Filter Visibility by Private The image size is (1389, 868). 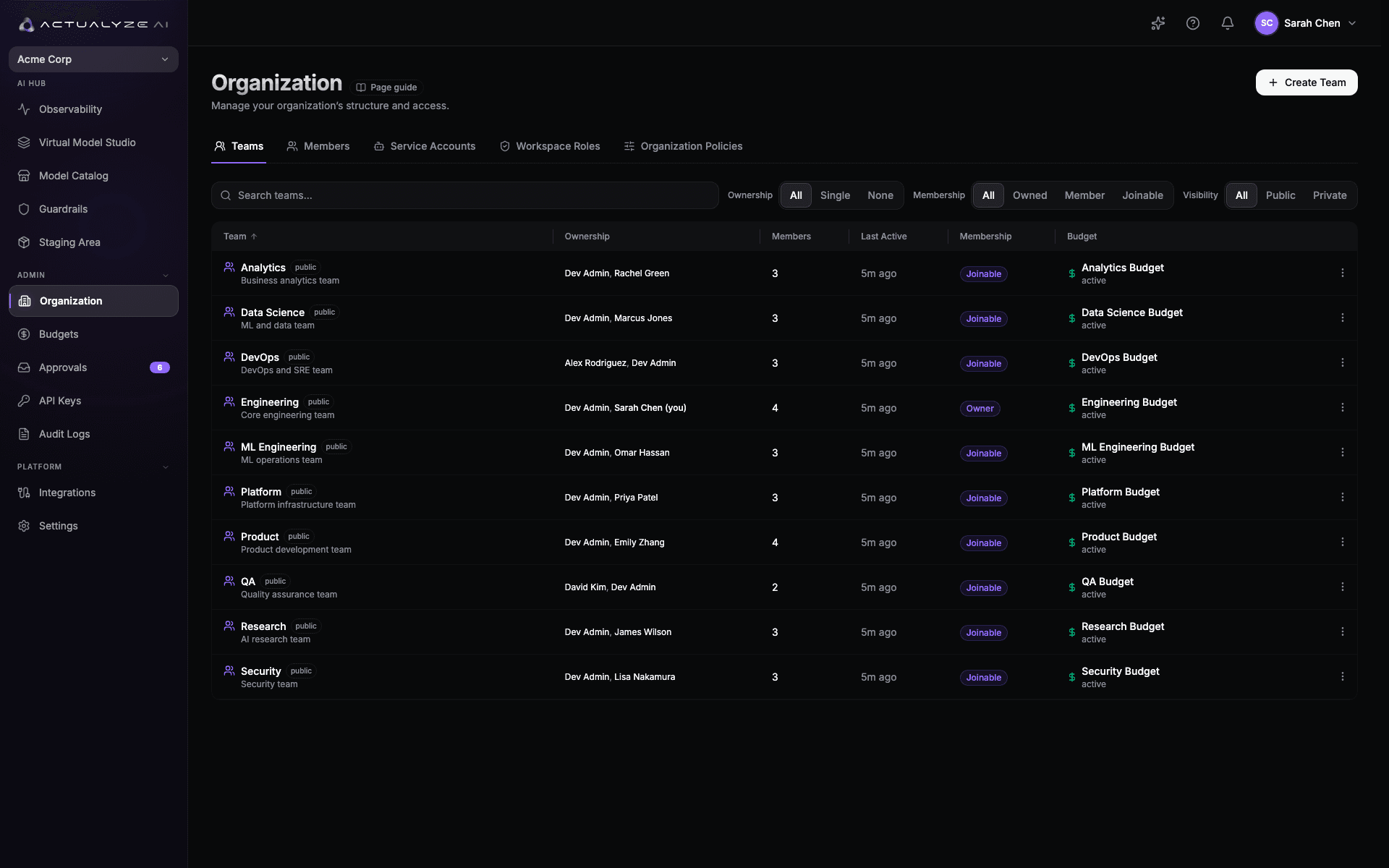tap(1330, 195)
